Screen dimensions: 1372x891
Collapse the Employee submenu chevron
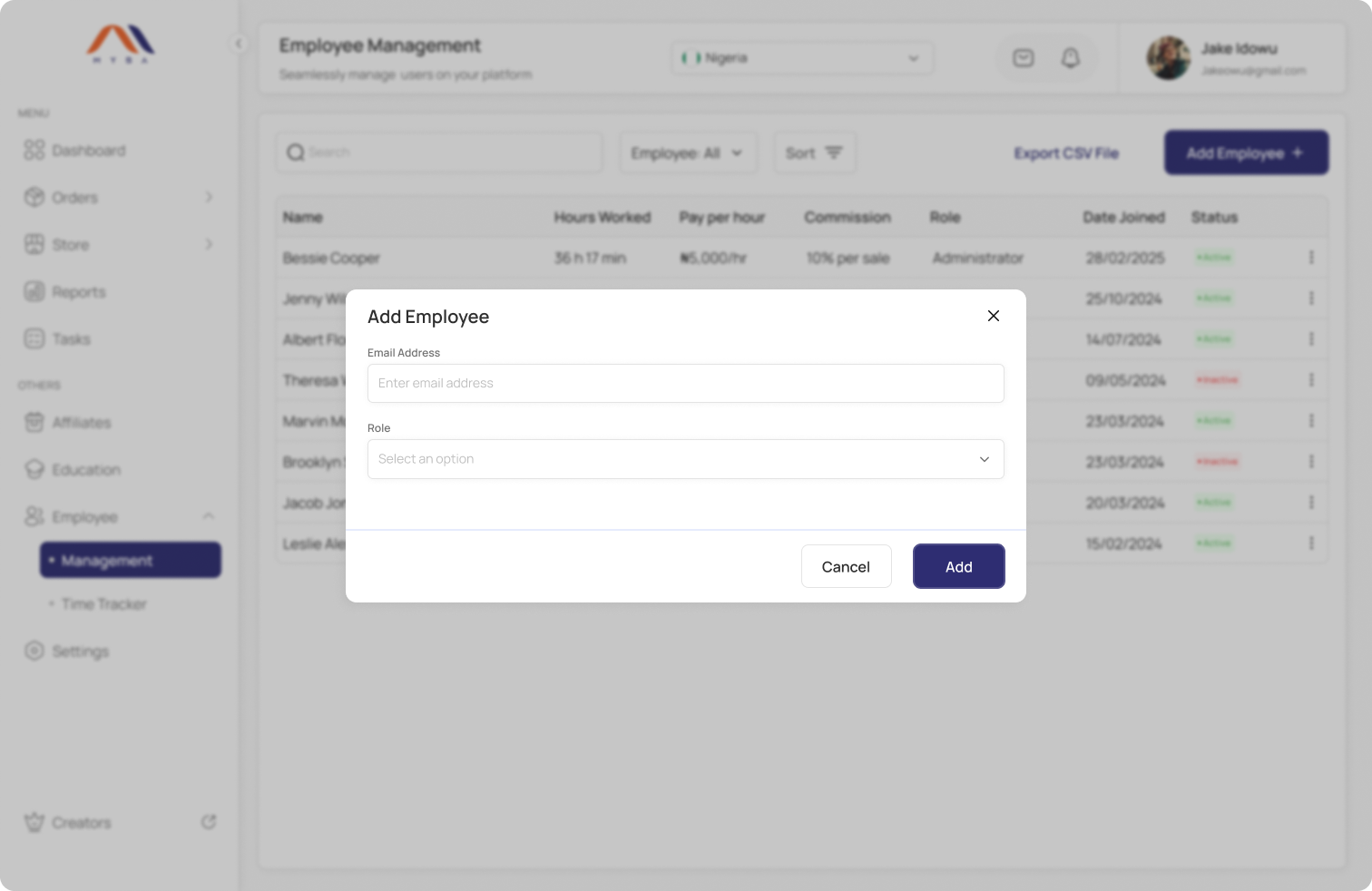(209, 516)
